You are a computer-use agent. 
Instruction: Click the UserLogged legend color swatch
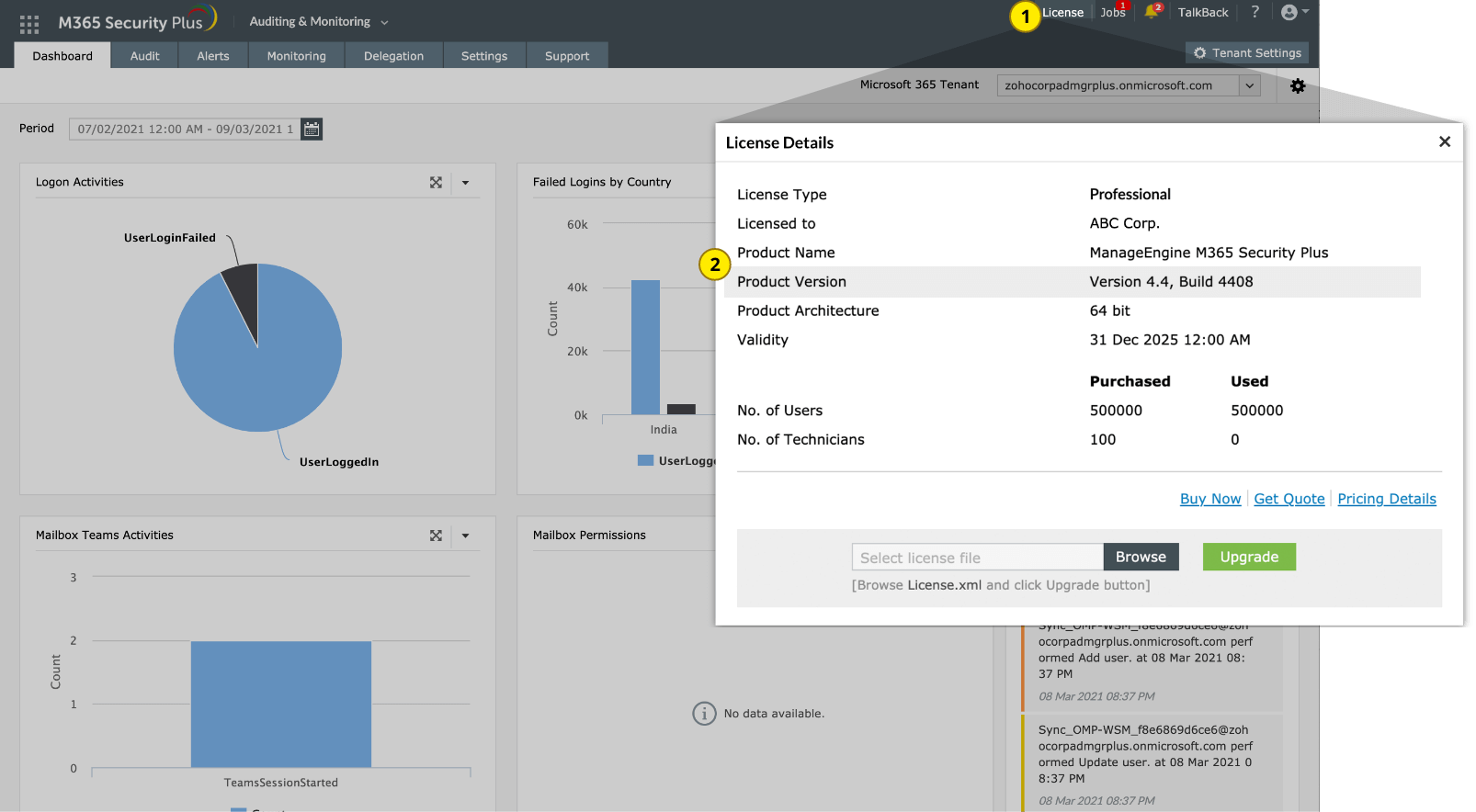645,460
